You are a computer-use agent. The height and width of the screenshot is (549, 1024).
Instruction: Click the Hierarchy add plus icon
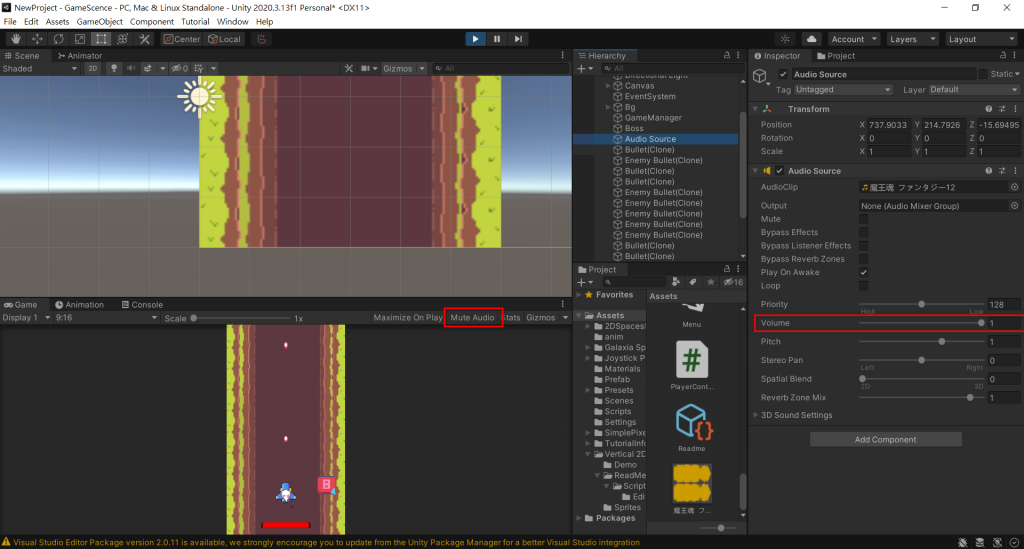click(x=581, y=68)
